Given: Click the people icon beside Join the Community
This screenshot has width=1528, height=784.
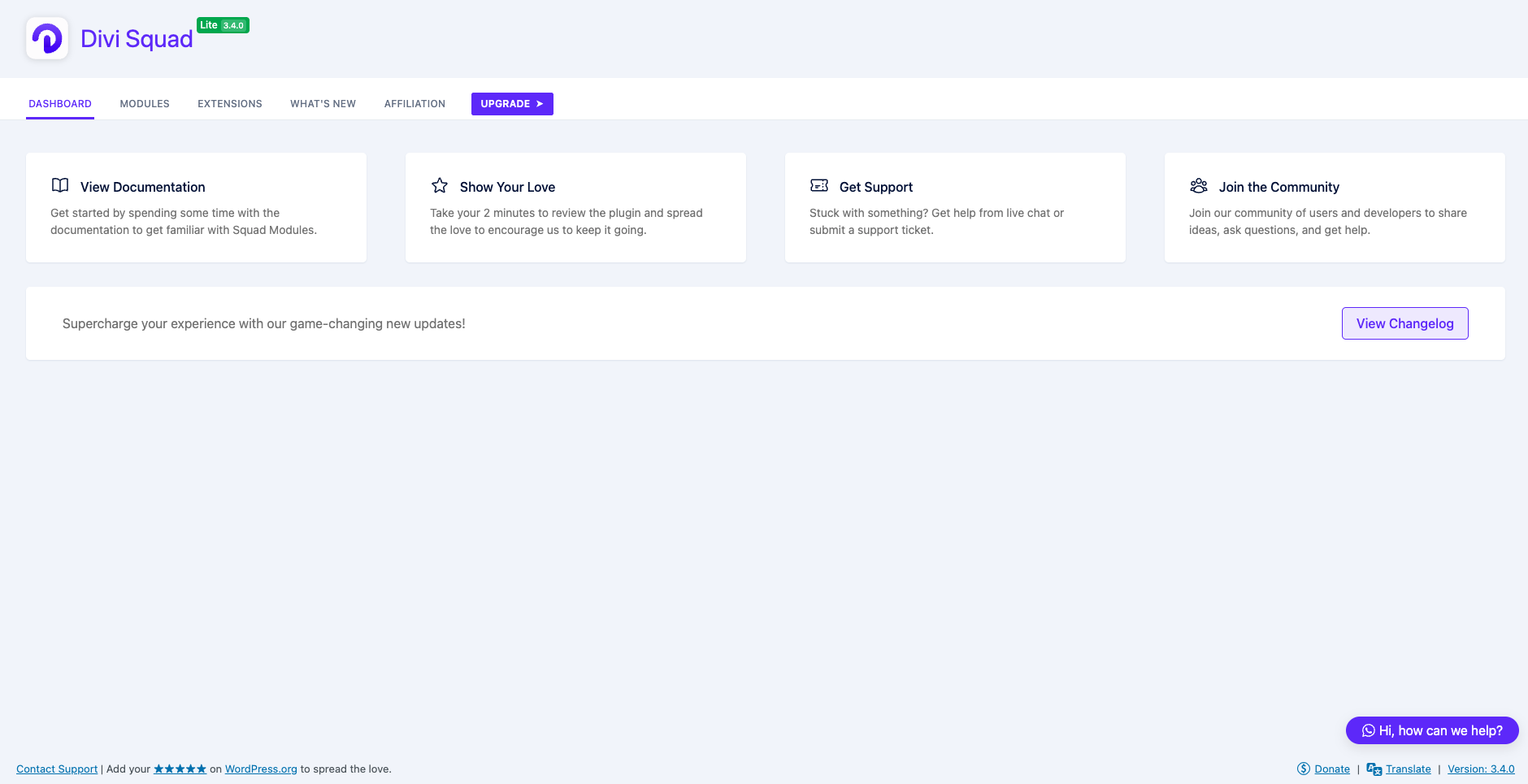Looking at the screenshot, I should pyautogui.click(x=1199, y=185).
